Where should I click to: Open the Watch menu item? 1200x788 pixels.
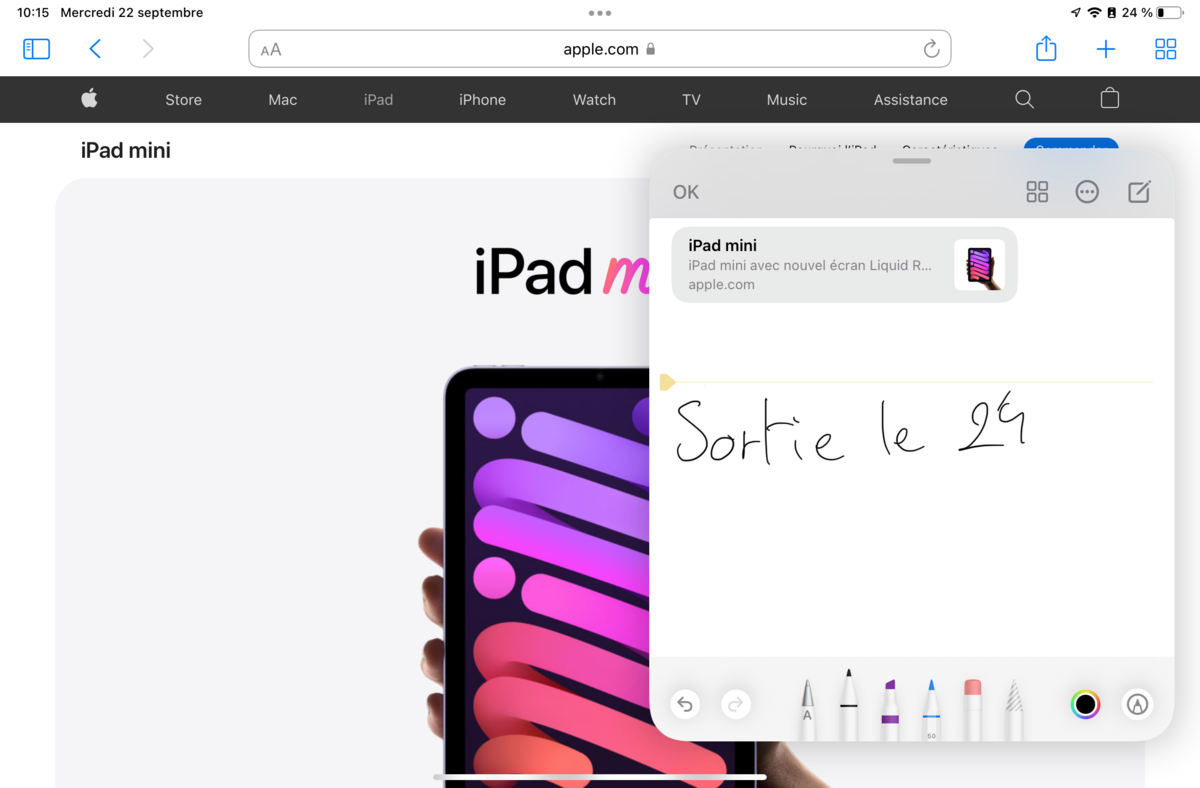coord(594,100)
